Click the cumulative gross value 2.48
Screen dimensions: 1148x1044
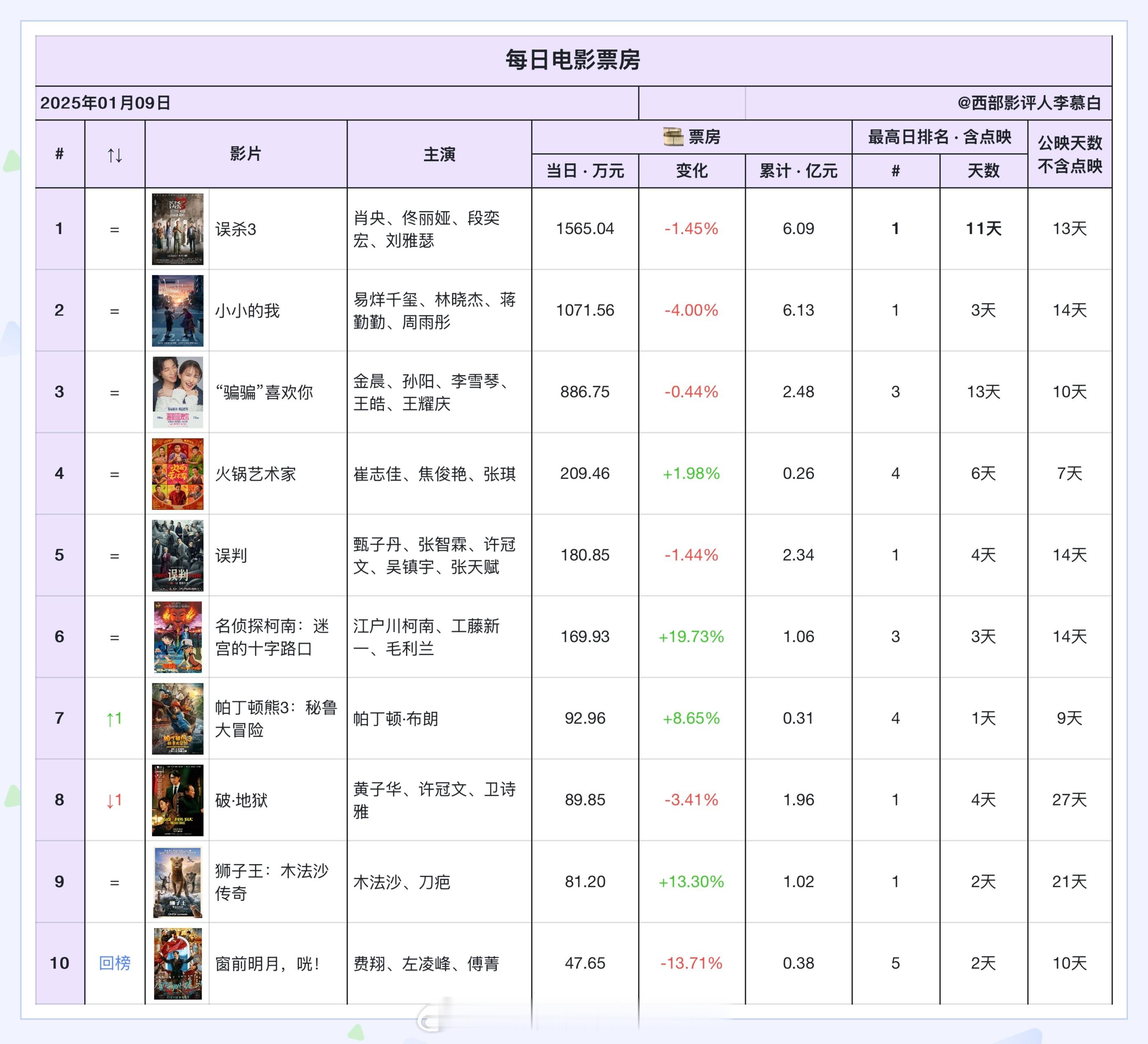coord(798,392)
